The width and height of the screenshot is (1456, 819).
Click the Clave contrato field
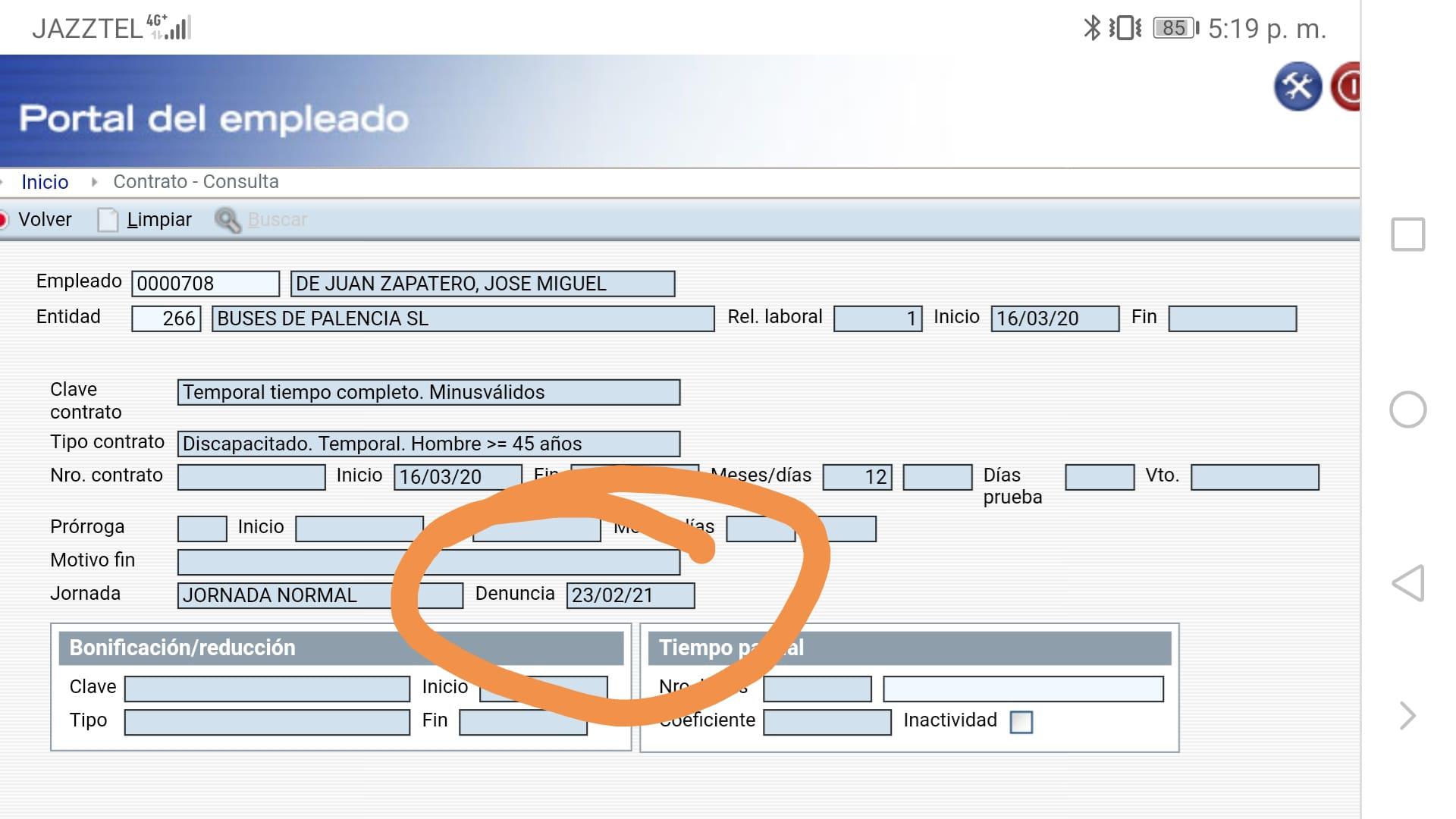coord(428,392)
